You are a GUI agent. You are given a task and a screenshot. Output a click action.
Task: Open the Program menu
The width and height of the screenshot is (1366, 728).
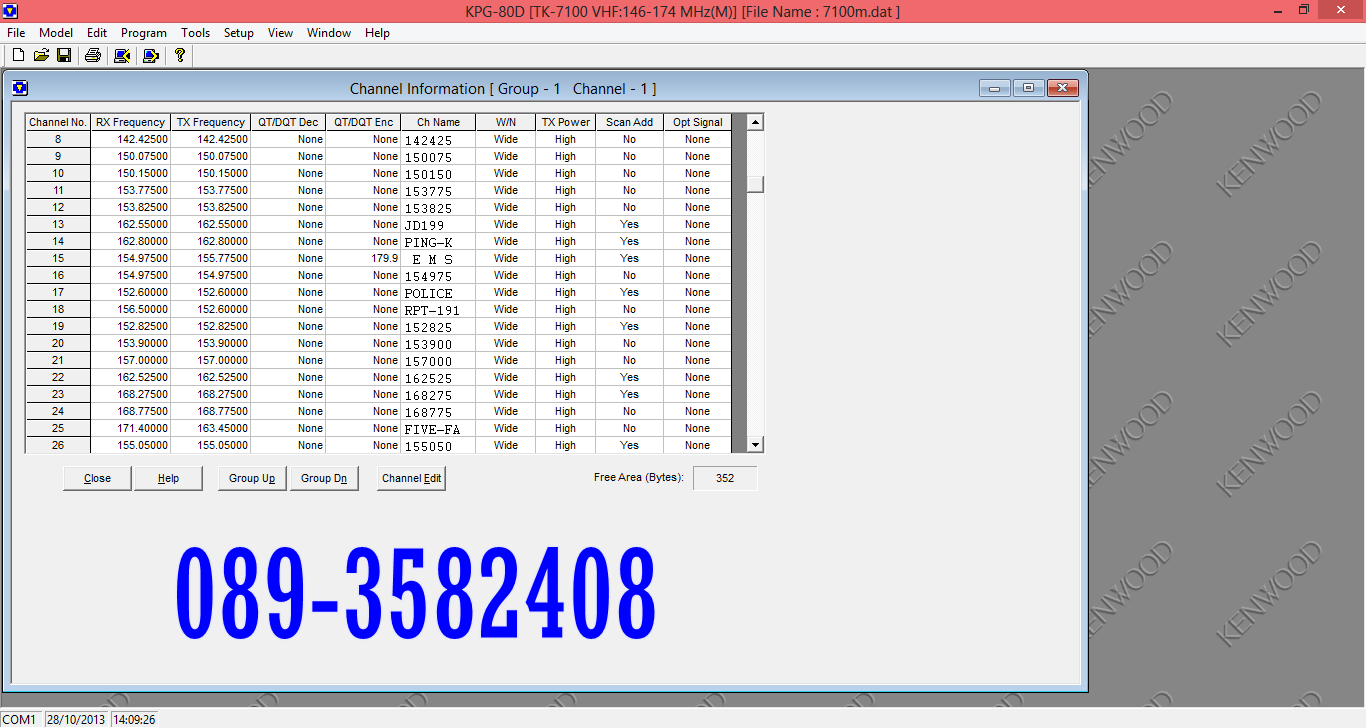coord(144,33)
